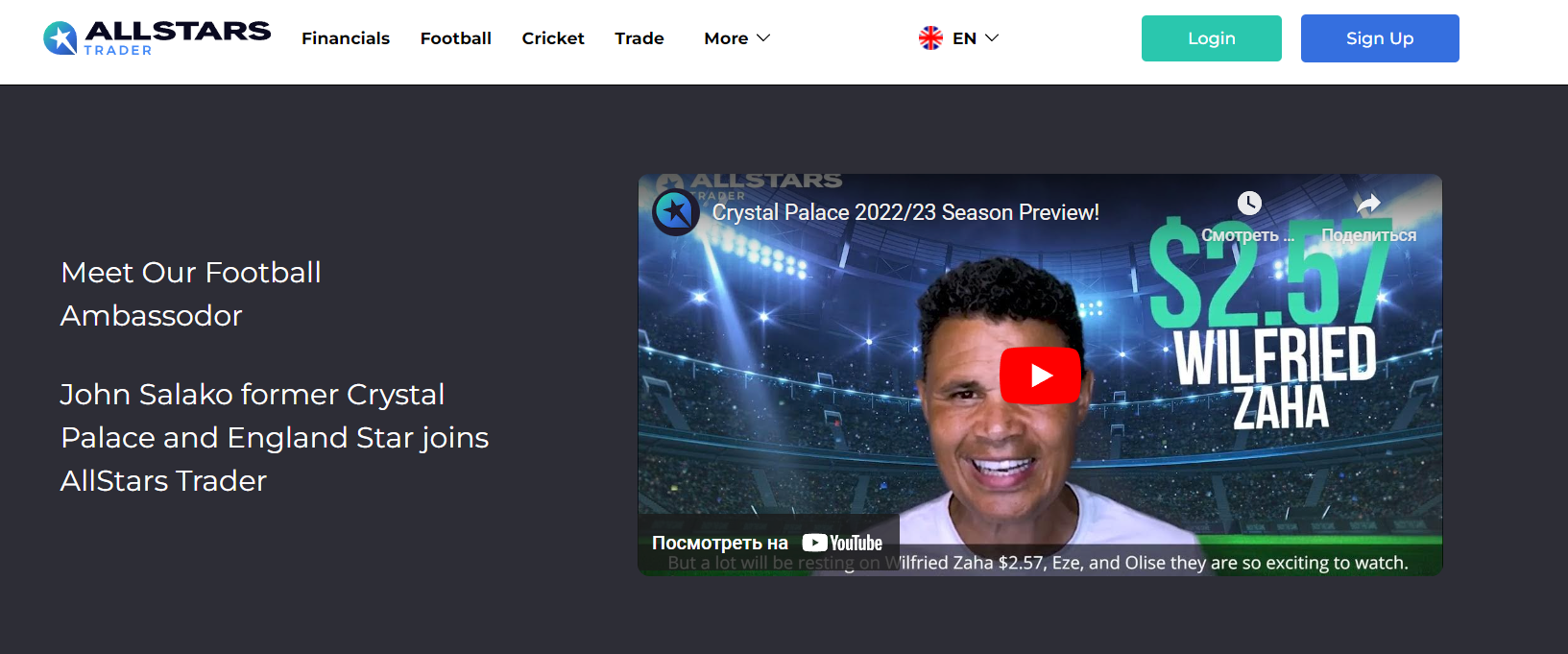Open the video title Crystal Palace 2022/23 Season Preview
The image size is (1568, 654).
point(905,212)
